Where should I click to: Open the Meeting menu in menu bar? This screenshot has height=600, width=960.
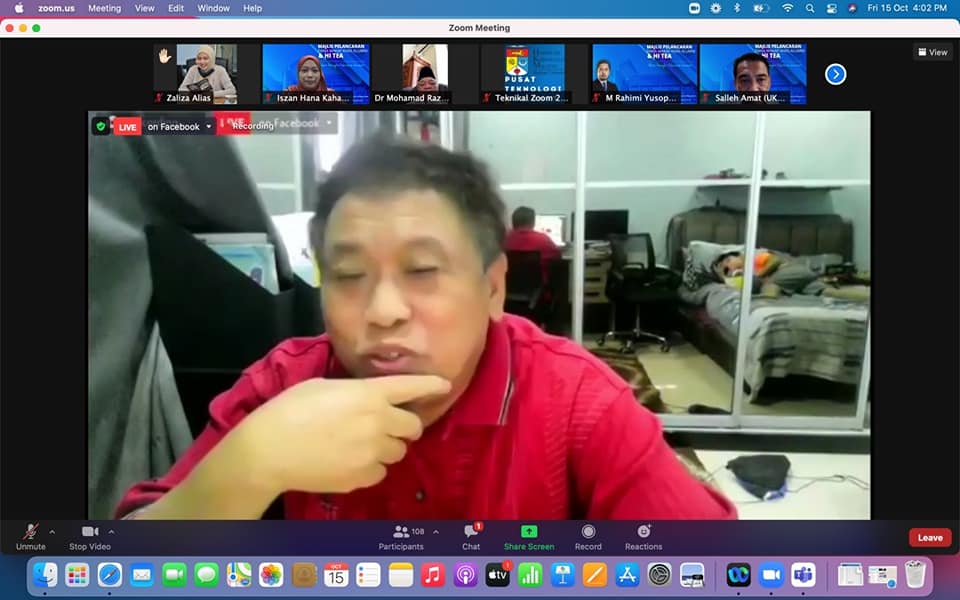(104, 8)
